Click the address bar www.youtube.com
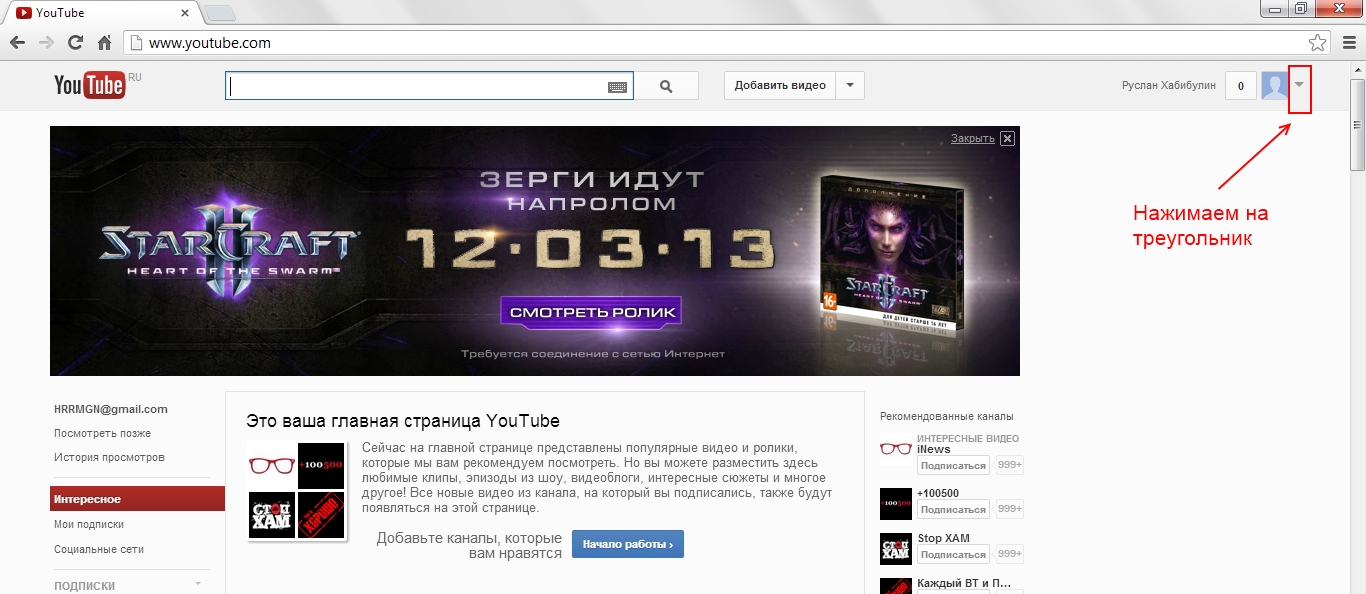Screen dimensions: 1366x594 (x=209, y=43)
